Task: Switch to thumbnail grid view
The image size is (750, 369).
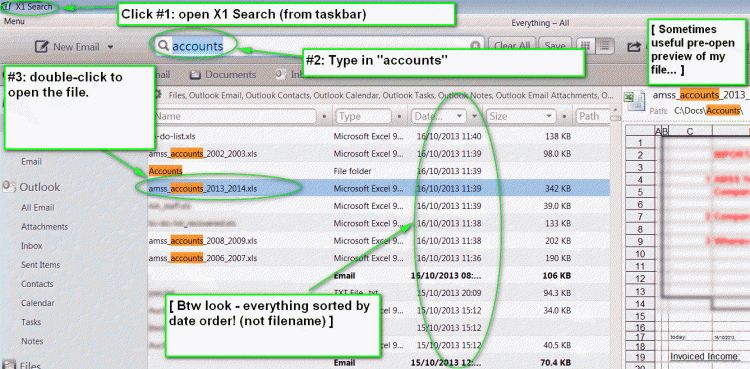Action: pyautogui.click(x=585, y=45)
